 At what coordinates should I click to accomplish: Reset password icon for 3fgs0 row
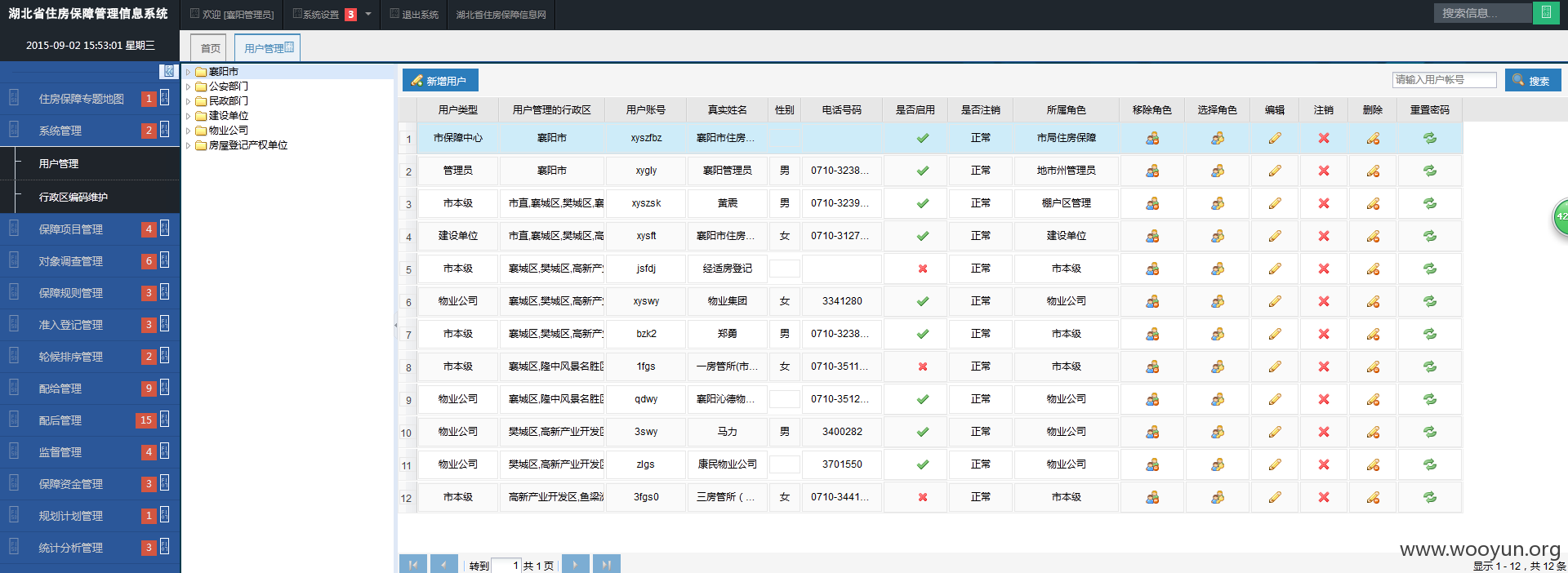[x=1430, y=497]
